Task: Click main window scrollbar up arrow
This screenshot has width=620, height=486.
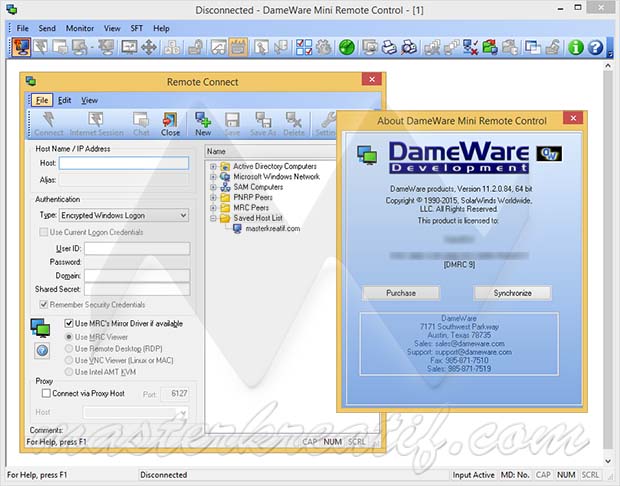Action: coord(608,66)
